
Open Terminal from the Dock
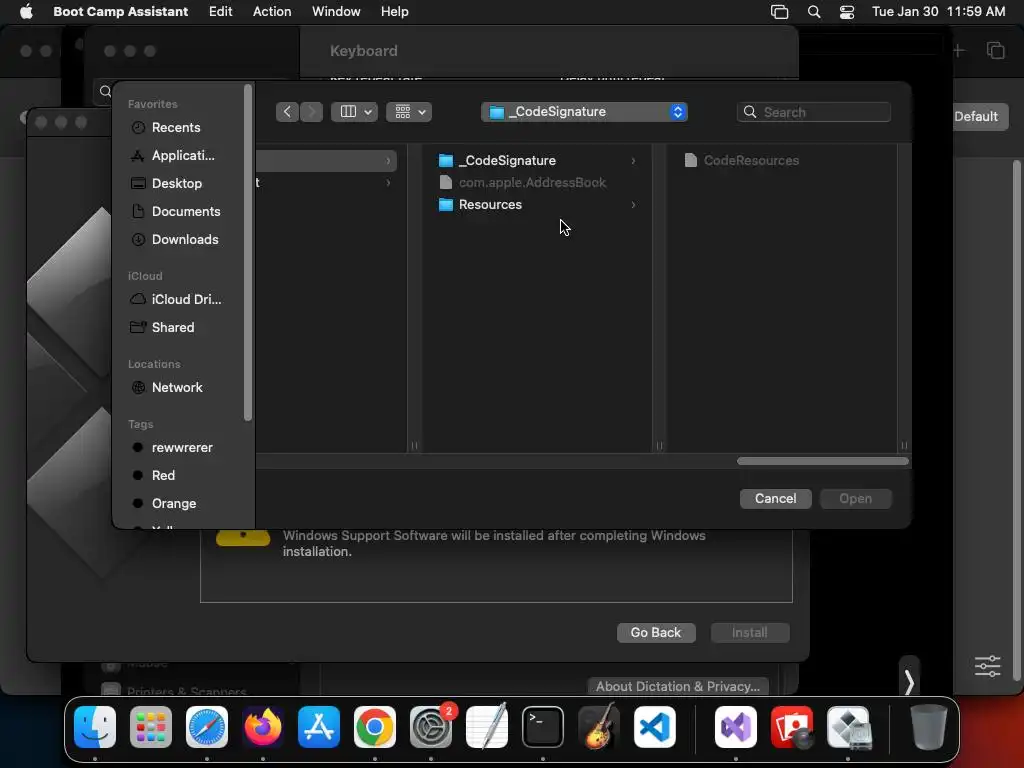pyautogui.click(x=543, y=726)
